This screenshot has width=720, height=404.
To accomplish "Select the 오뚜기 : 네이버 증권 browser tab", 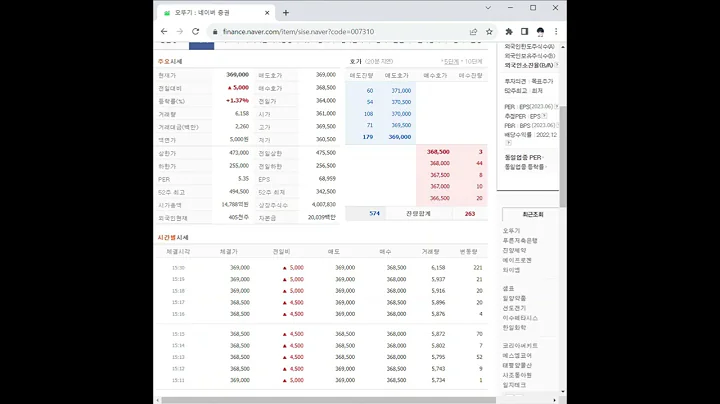I will (216, 13).
